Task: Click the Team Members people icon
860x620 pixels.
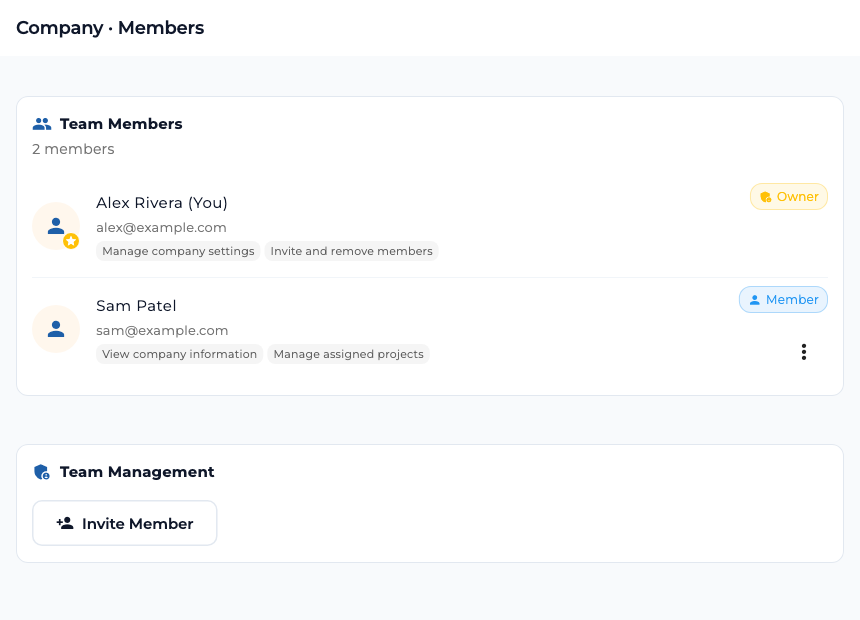Action: pos(42,124)
